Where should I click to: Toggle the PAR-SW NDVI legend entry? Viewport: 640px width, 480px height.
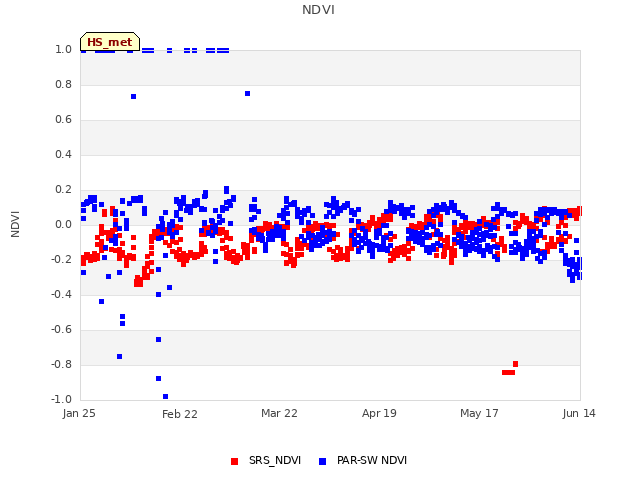(363, 461)
